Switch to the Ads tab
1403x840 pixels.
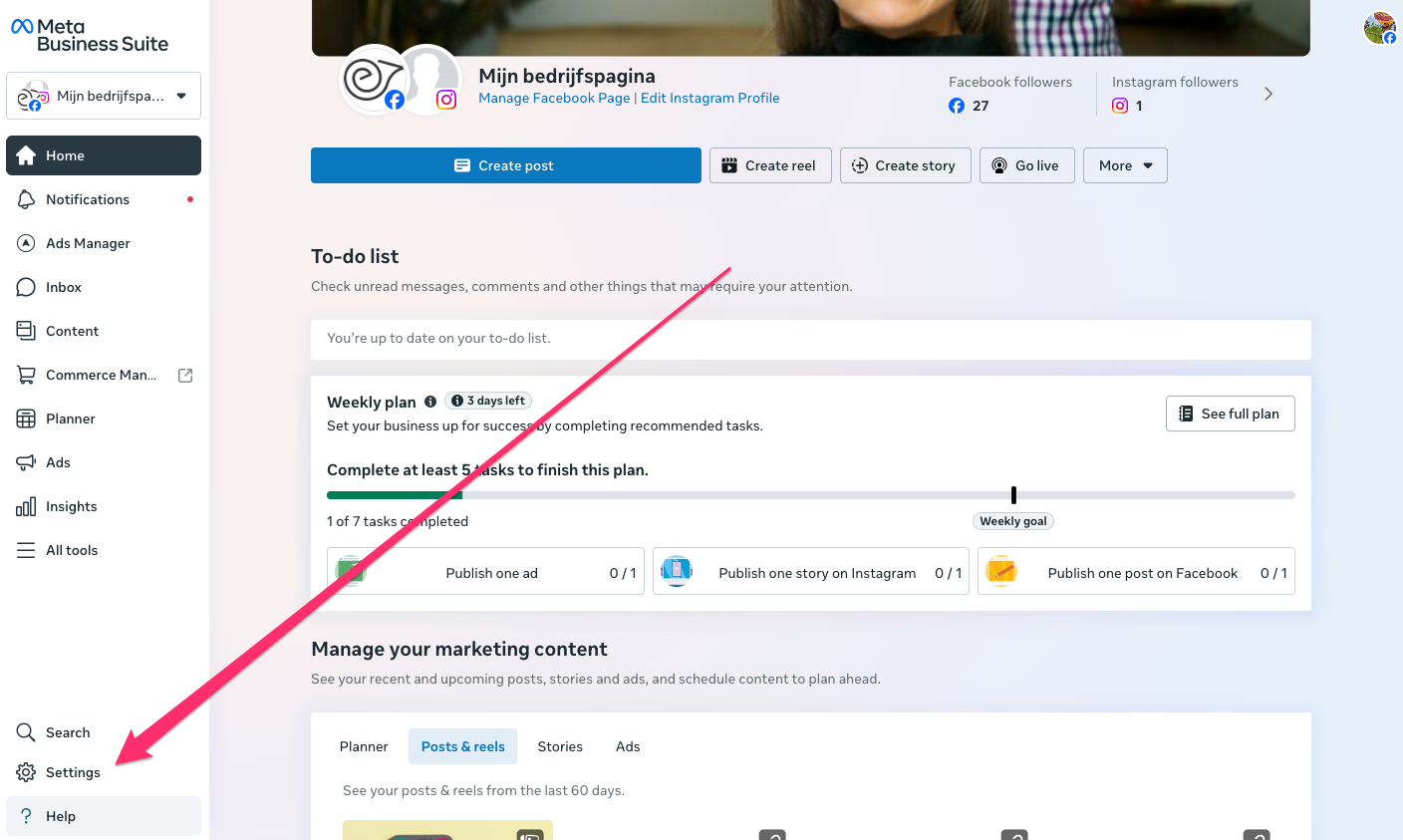pyautogui.click(x=628, y=746)
